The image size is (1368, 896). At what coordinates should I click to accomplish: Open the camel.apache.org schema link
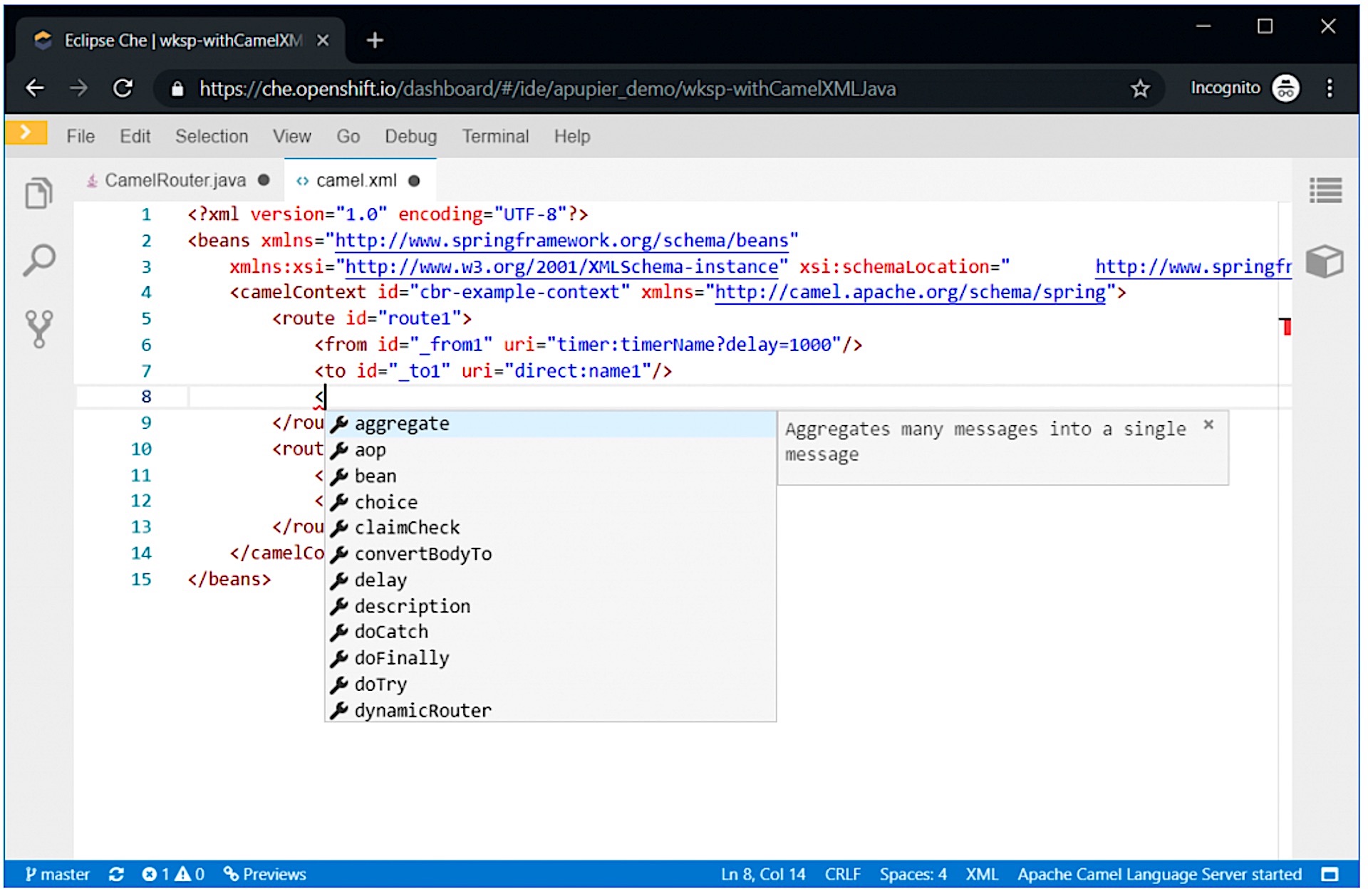[910, 292]
